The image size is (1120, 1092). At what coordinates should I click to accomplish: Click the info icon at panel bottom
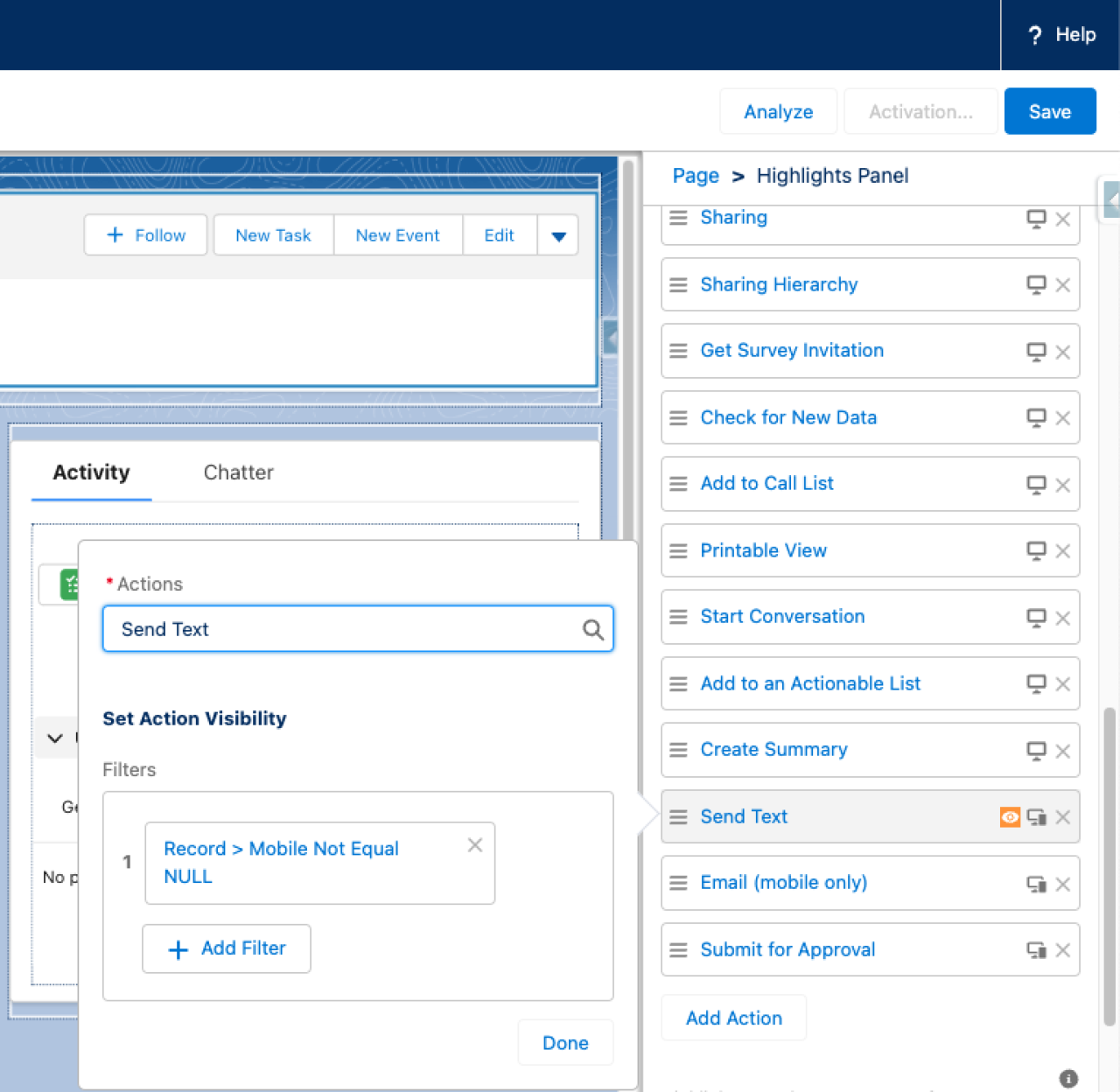(x=1068, y=1079)
